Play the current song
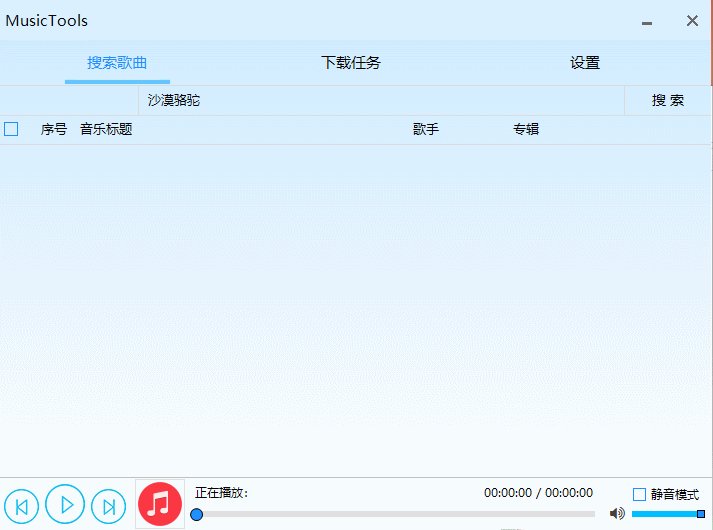713x530 pixels. (66, 504)
